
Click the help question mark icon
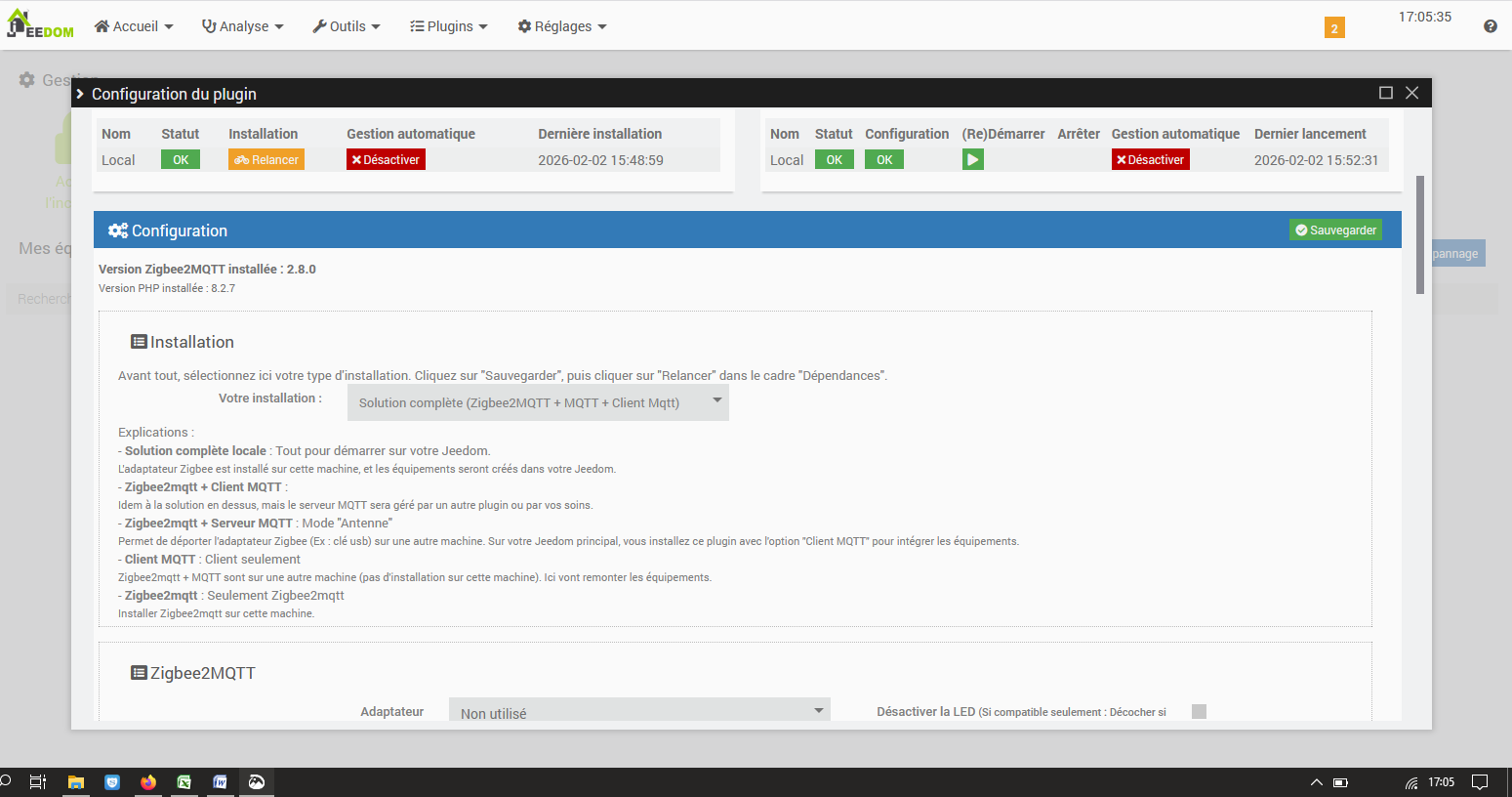coord(1491,26)
